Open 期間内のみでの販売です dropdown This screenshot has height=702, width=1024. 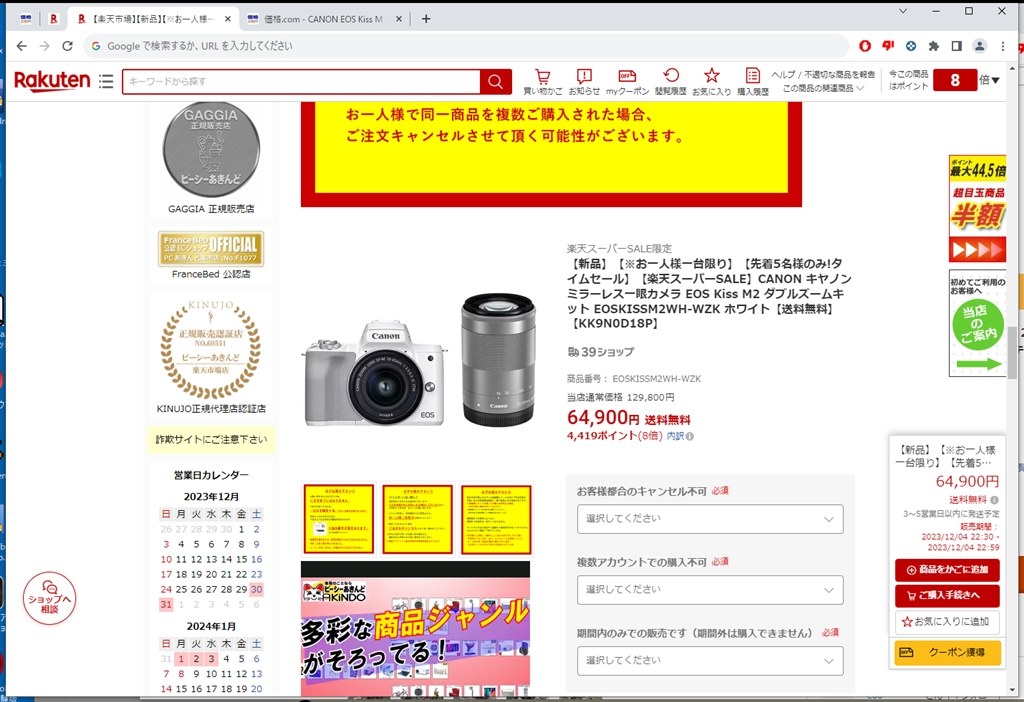710,661
